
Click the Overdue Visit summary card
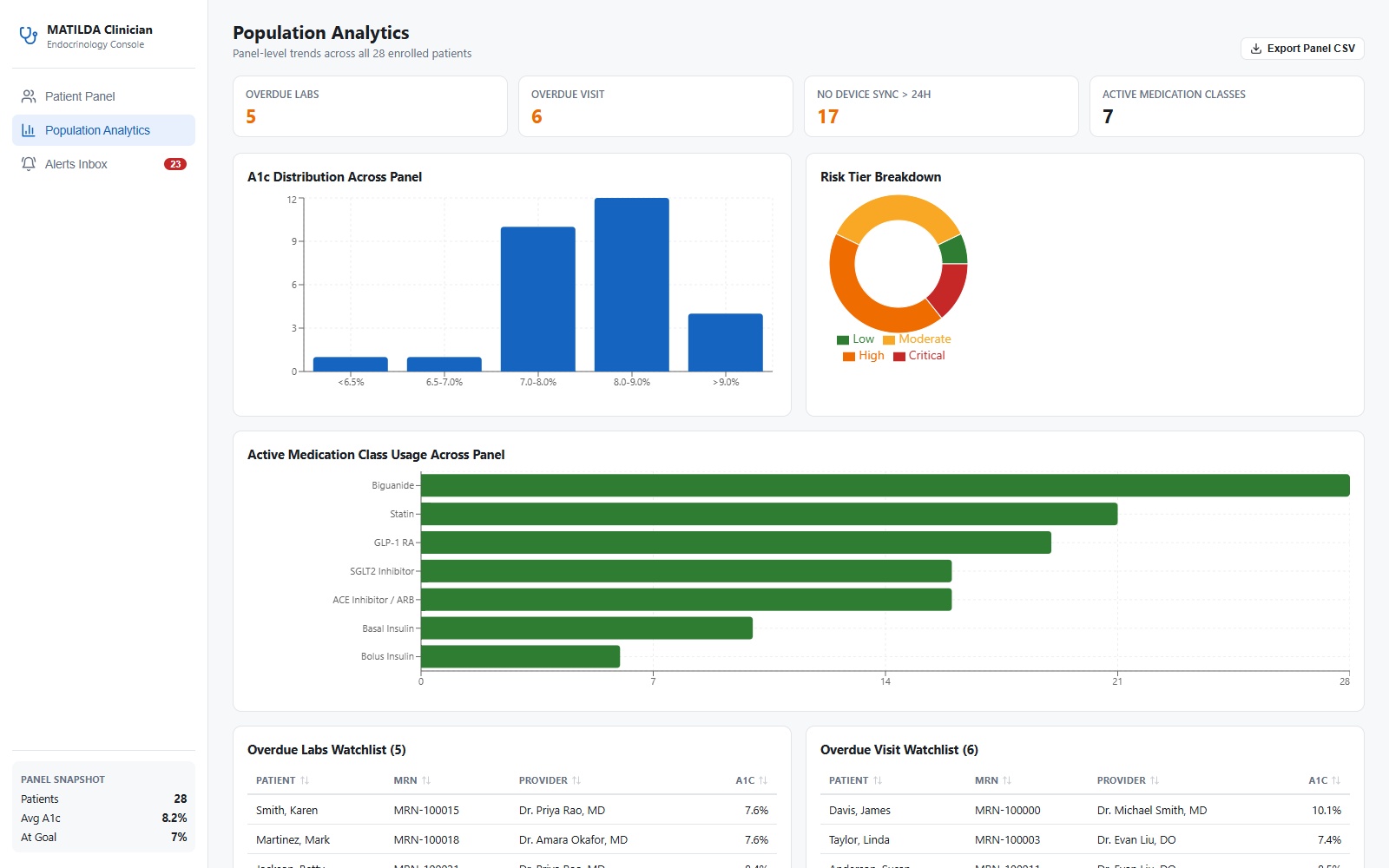655,106
